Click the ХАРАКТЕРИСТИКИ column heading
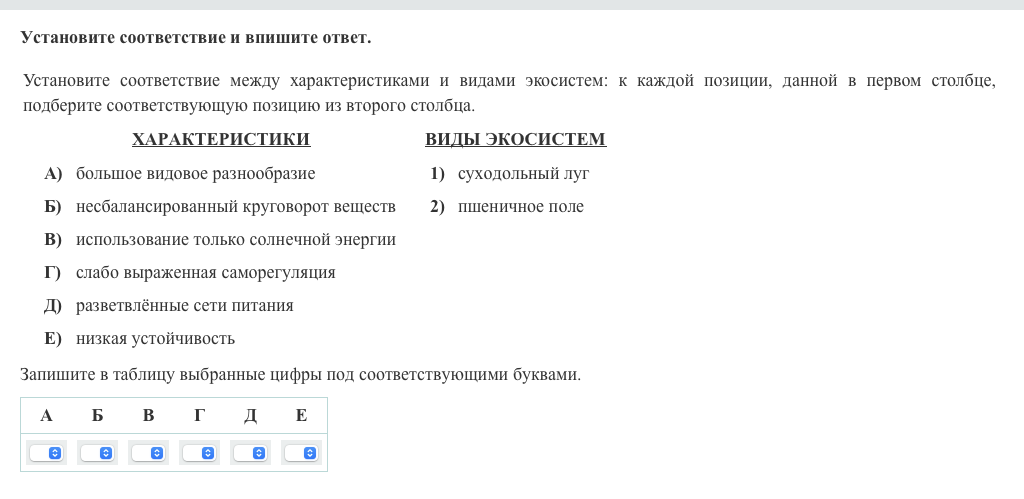 click(221, 140)
